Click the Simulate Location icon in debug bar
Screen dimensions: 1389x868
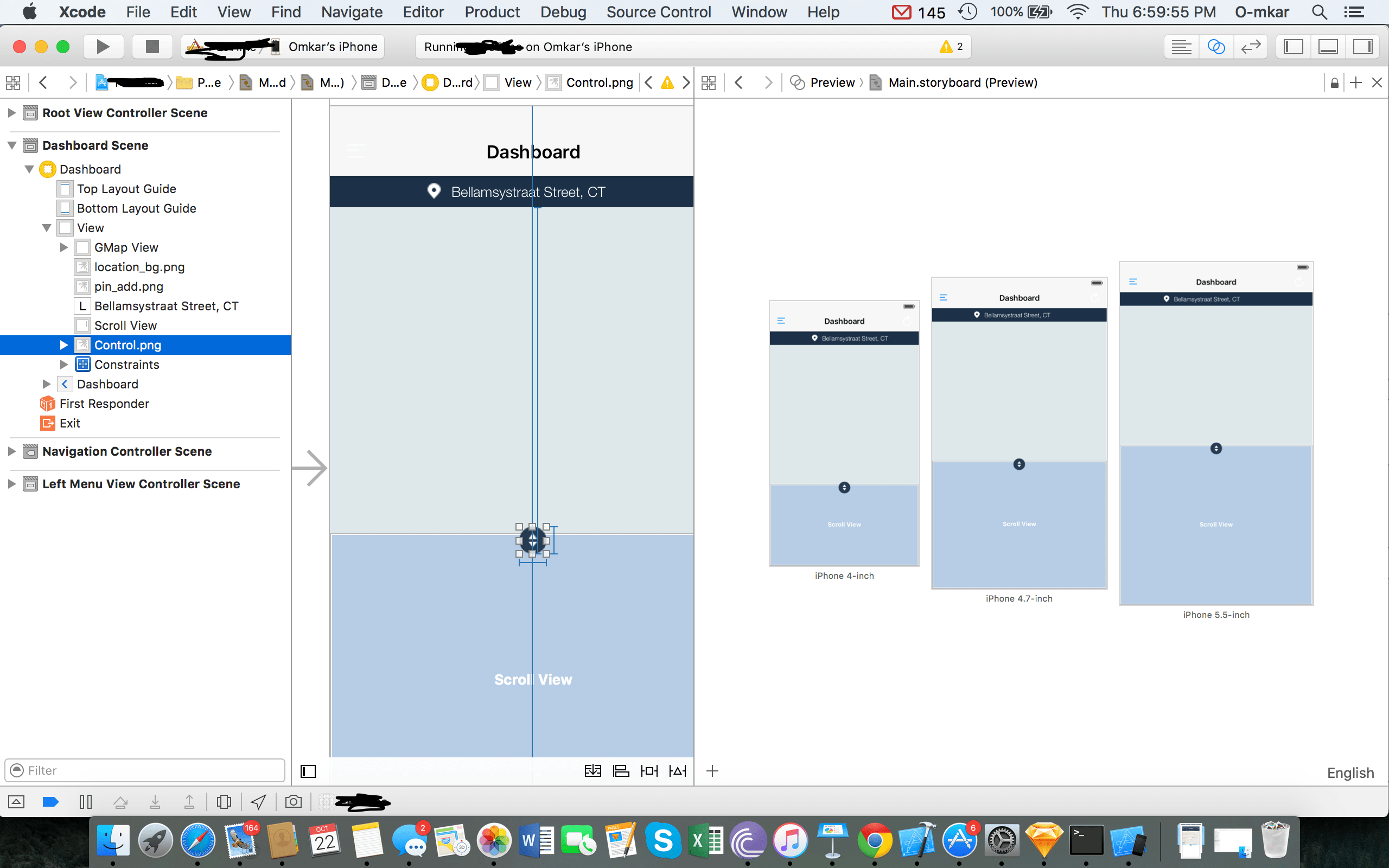(x=258, y=801)
